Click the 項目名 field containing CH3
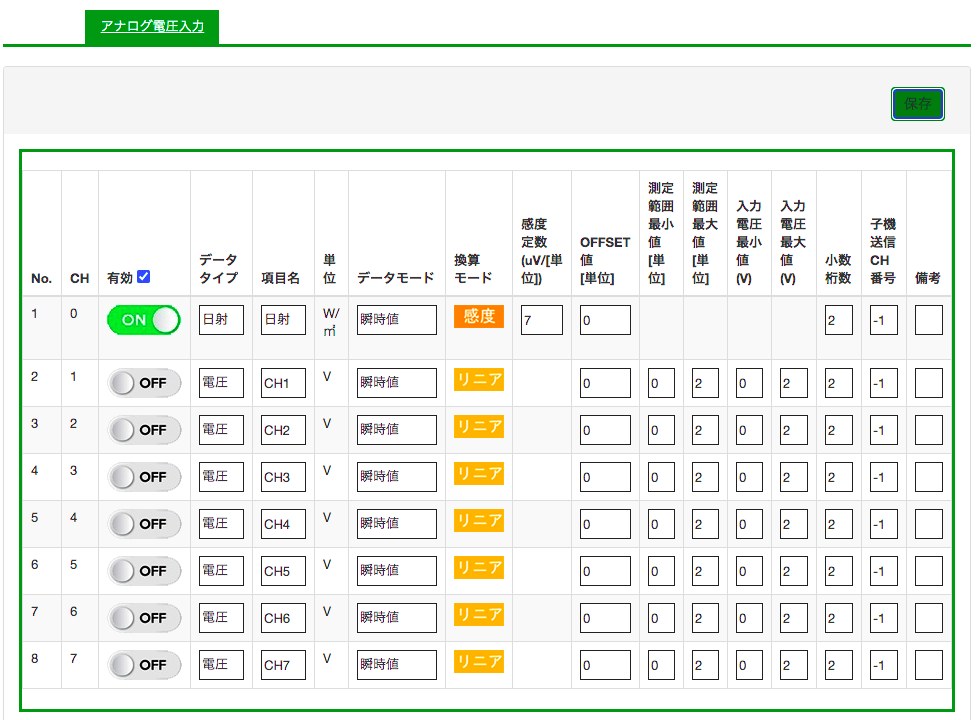The width and height of the screenshot is (980, 720). pos(283,477)
